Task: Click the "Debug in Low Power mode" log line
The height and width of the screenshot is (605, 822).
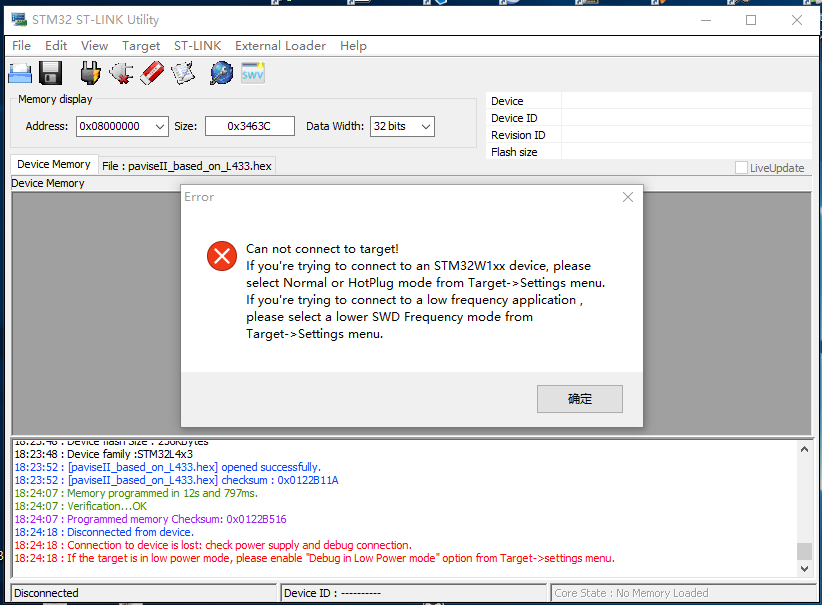Action: (315, 558)
